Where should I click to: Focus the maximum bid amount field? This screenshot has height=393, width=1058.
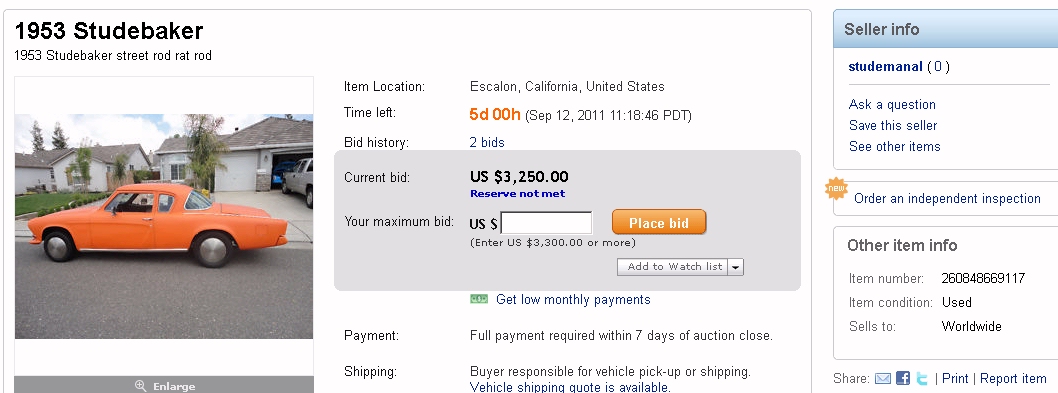(547, 223)
